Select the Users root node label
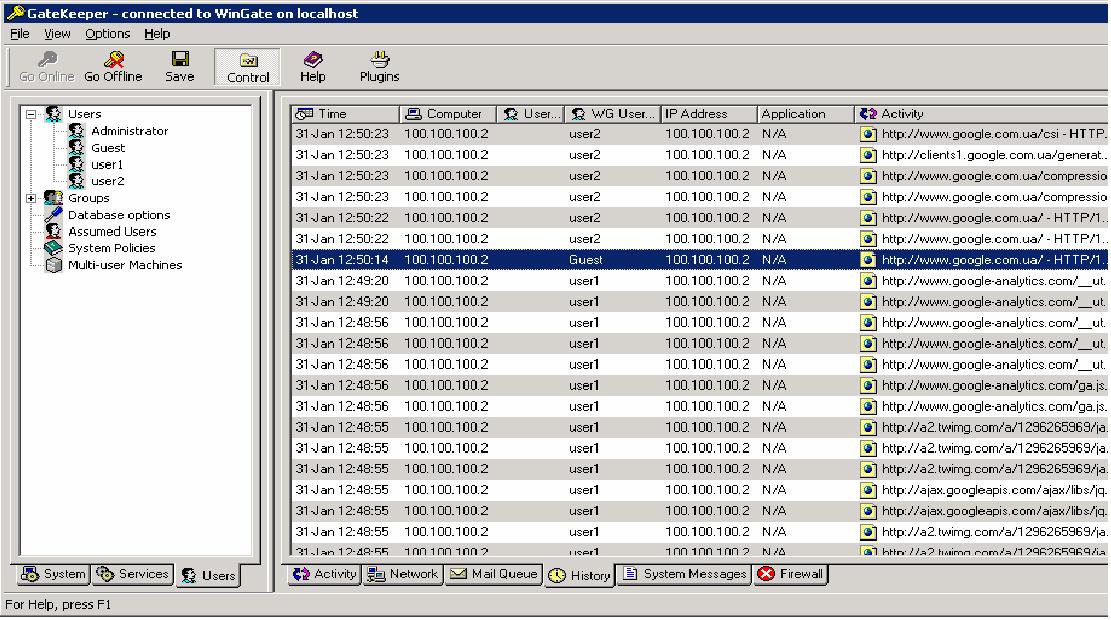 tap(84, 114)
